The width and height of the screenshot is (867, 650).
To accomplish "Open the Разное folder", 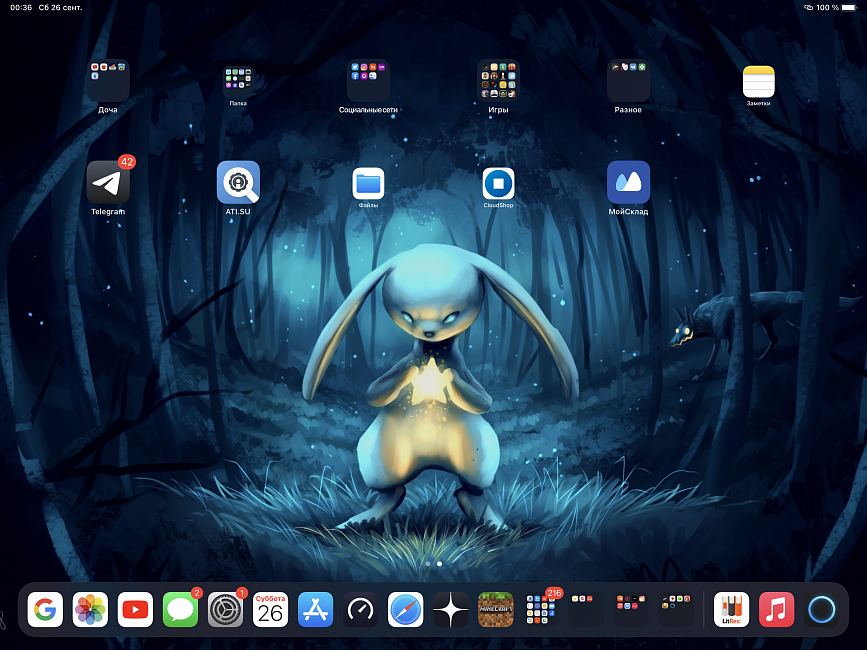I will 628,81.
